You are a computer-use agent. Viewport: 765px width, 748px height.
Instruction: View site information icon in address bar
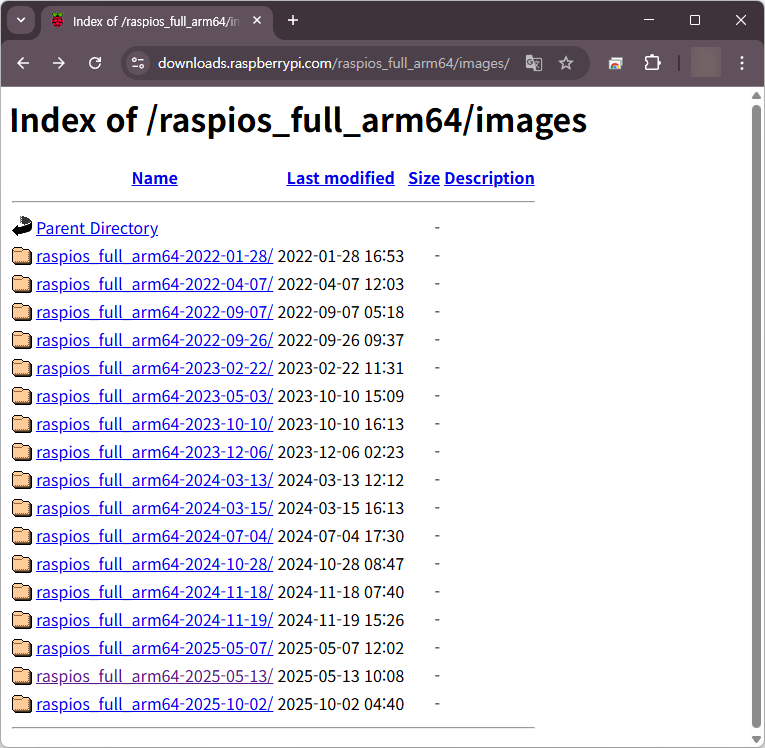(138, 63)
